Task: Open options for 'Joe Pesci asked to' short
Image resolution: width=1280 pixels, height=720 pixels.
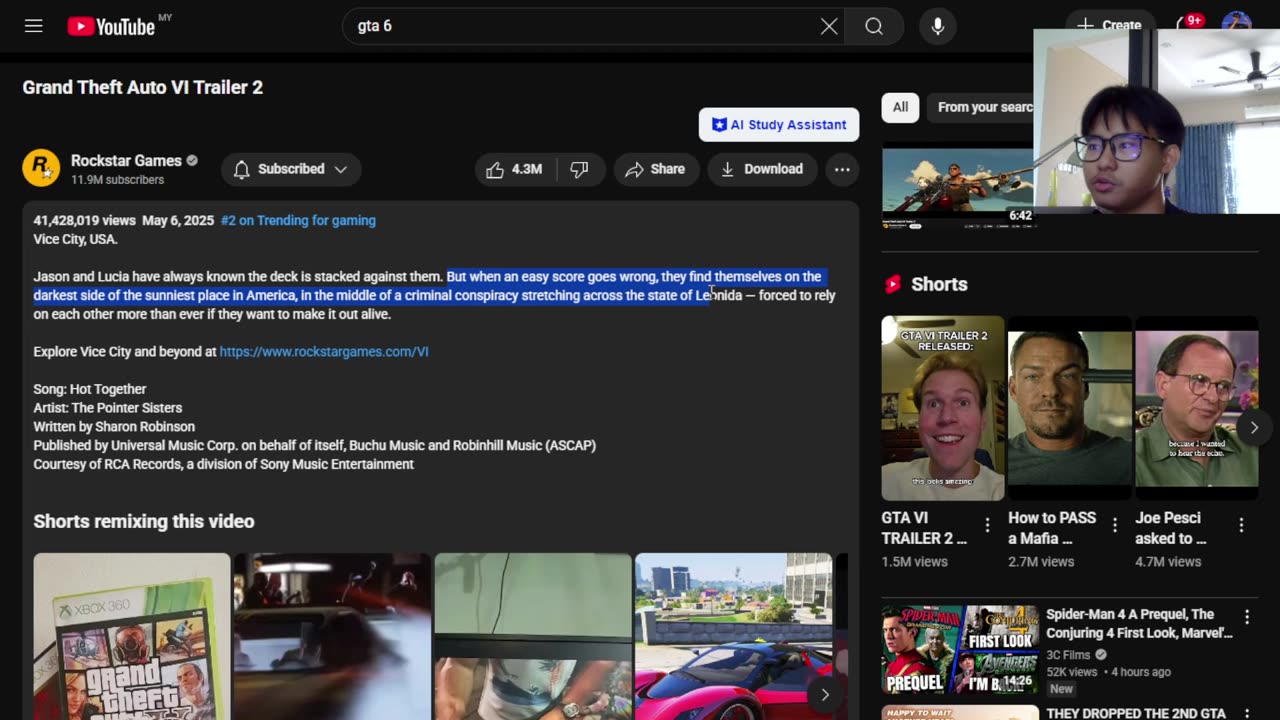Action: [x=1241, y=525]
